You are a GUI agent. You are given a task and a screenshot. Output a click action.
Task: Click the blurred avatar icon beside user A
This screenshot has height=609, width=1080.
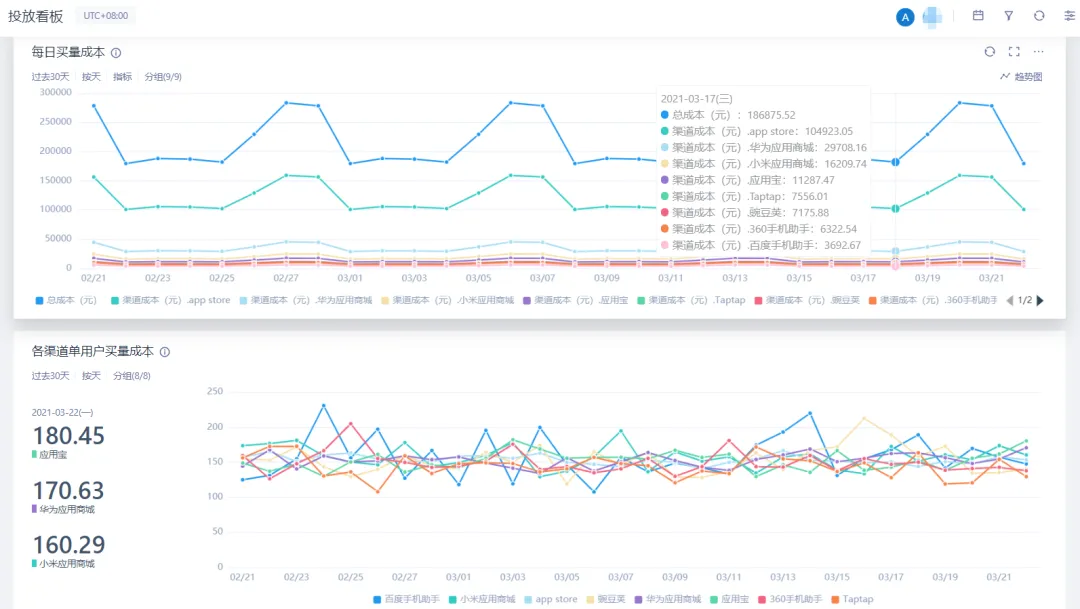[x=932, y=17]
